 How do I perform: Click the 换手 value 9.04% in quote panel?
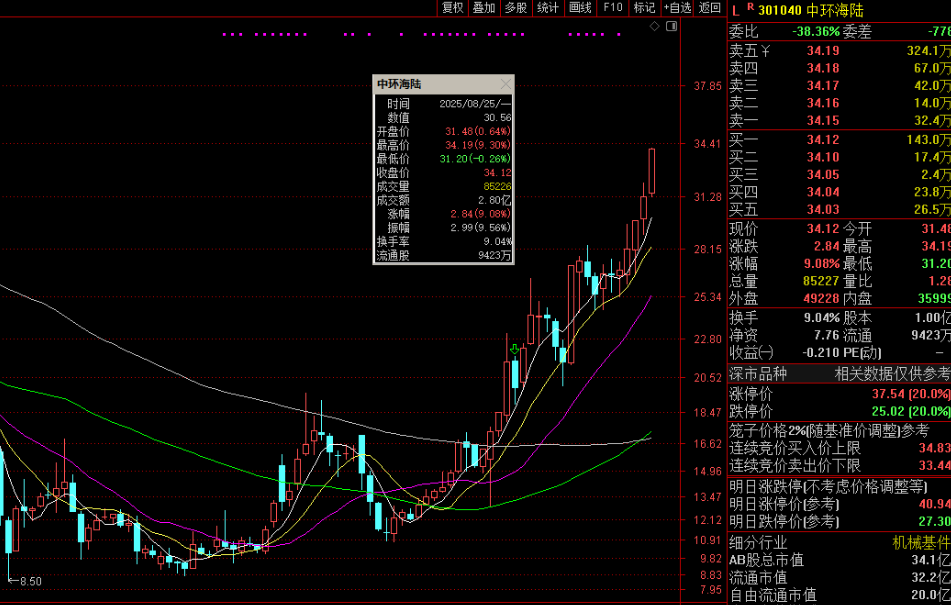coord(822,318)
